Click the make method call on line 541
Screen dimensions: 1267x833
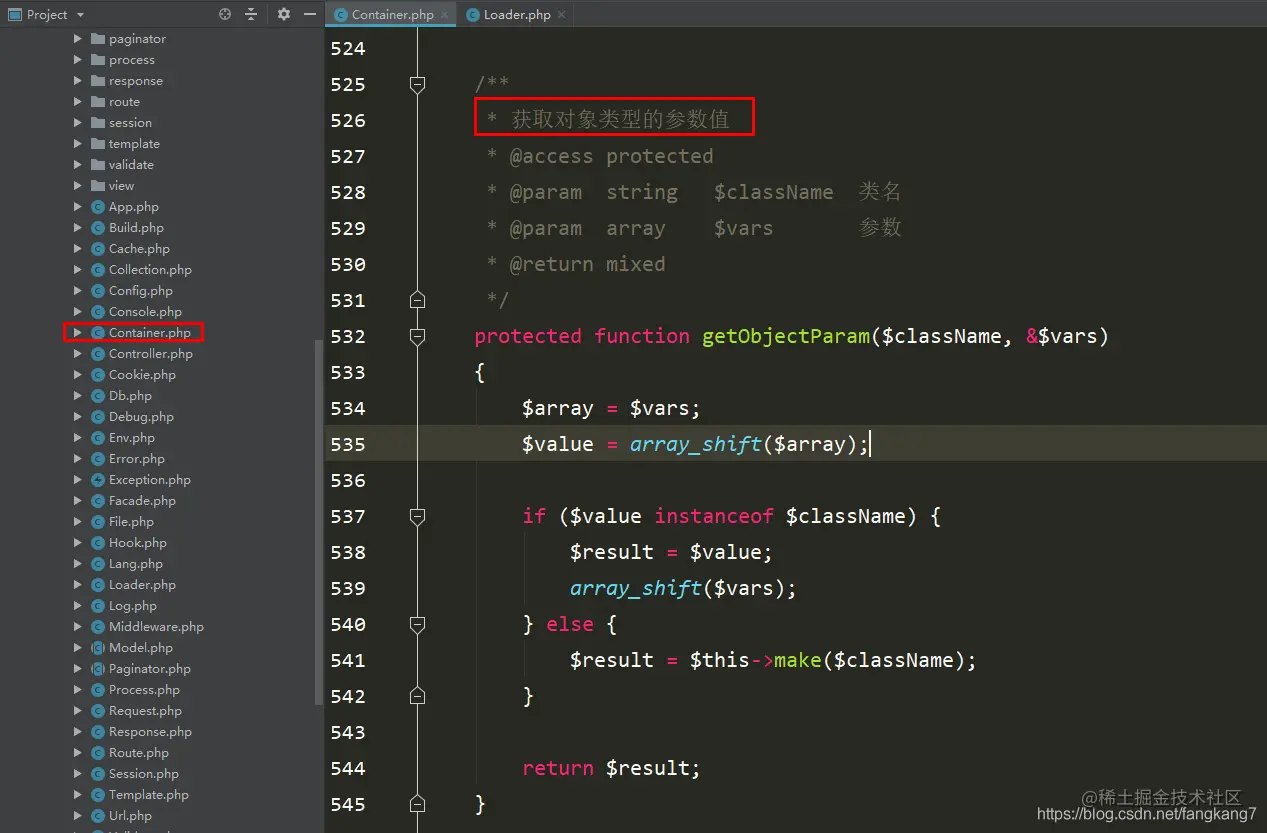point(798,660)
